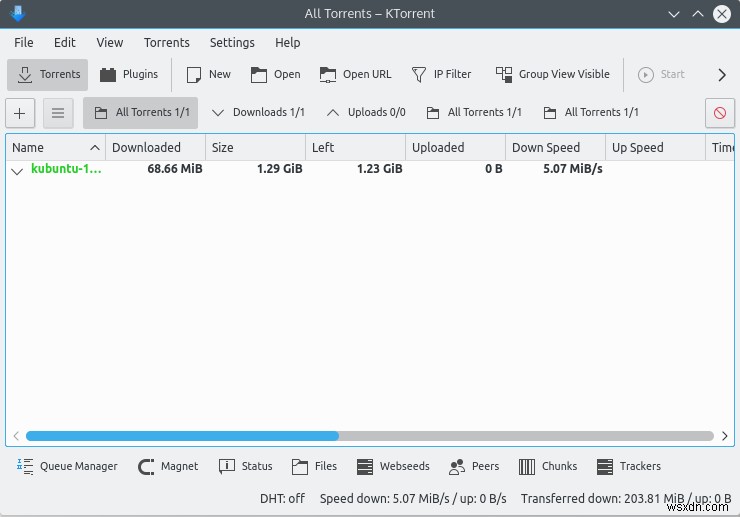
Task: Click the KTorrent app icon in title bar
Action: click(x=17, y=13)
